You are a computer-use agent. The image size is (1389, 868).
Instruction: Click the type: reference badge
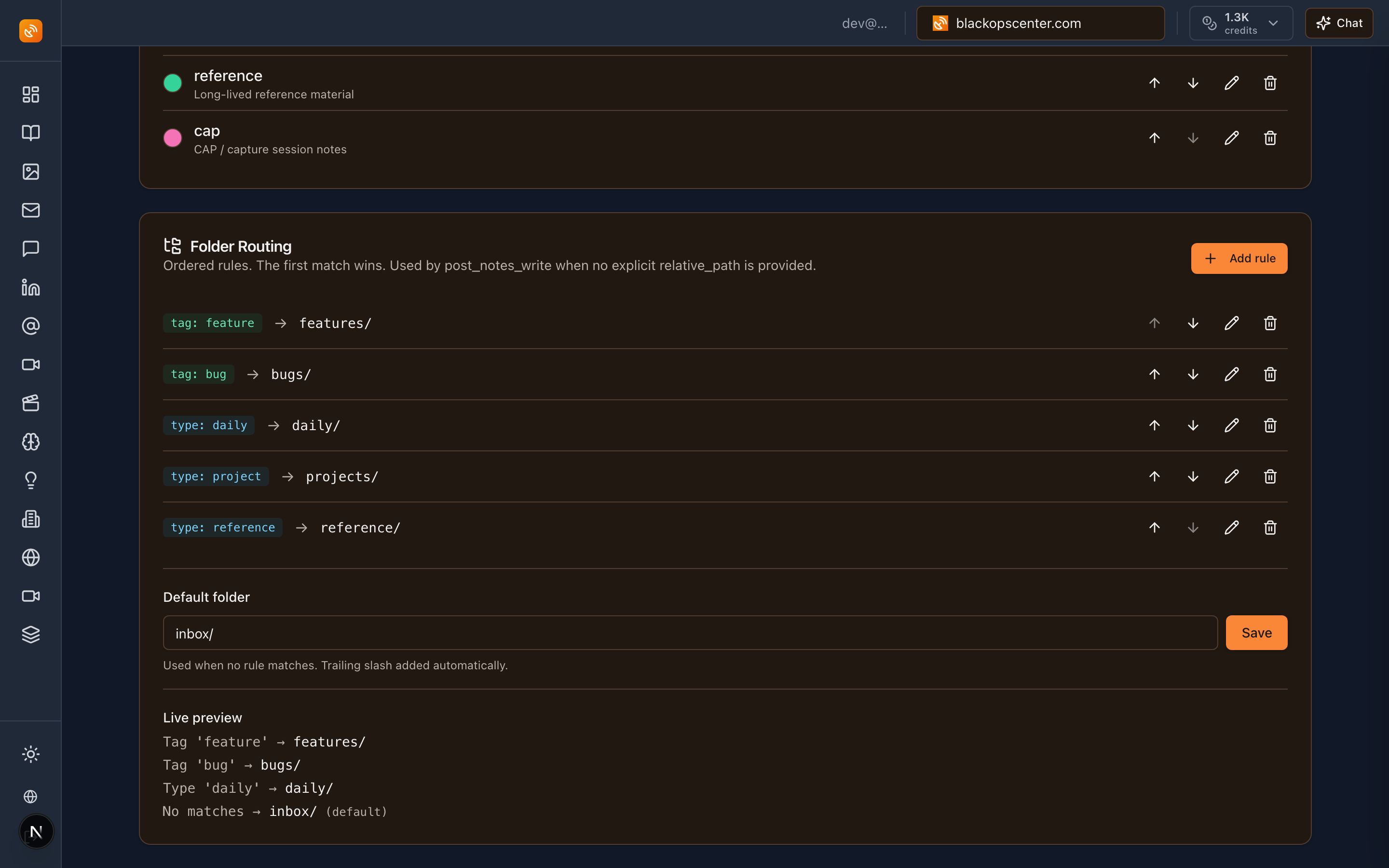pyautogui.click(x=223, y=528)
